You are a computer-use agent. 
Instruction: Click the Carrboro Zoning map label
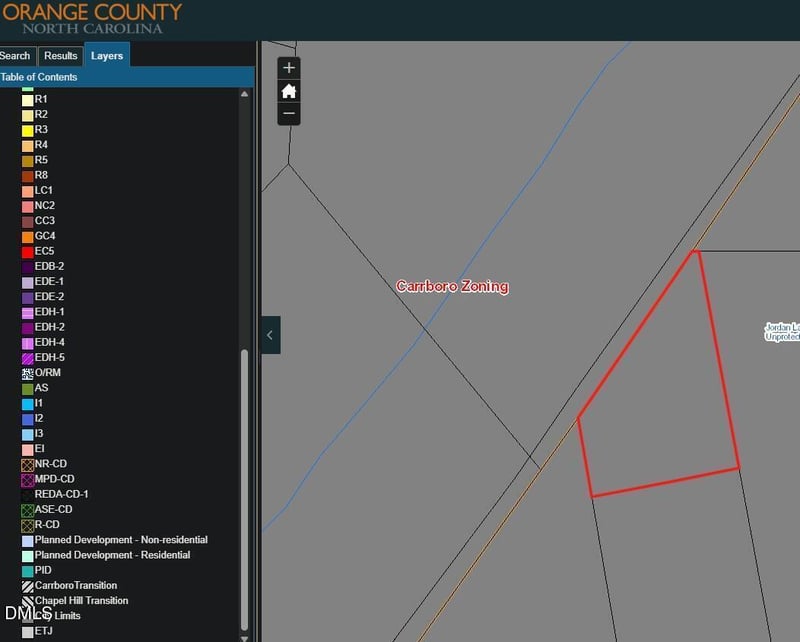coord(452,287)
